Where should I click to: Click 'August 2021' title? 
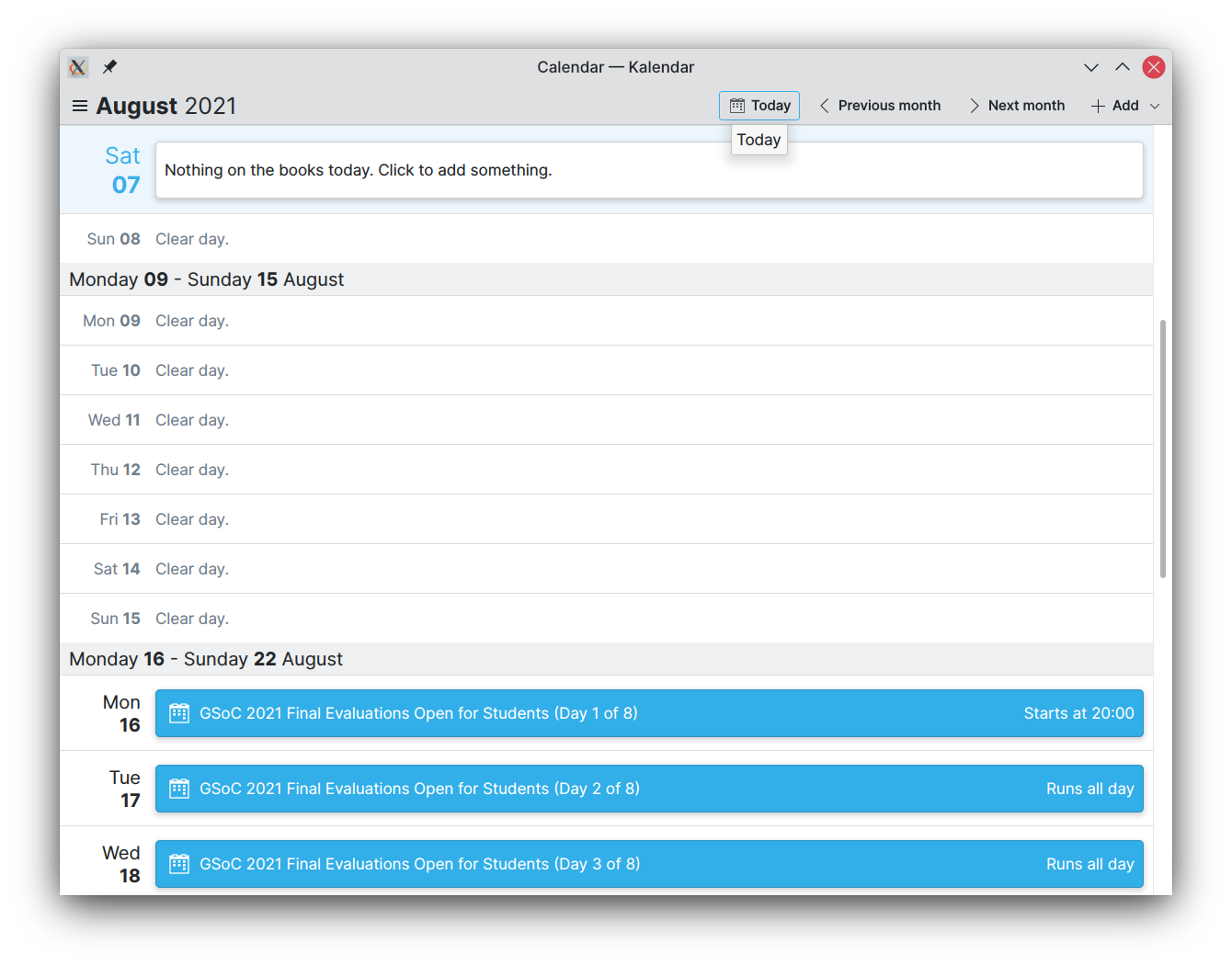point(166,106)
